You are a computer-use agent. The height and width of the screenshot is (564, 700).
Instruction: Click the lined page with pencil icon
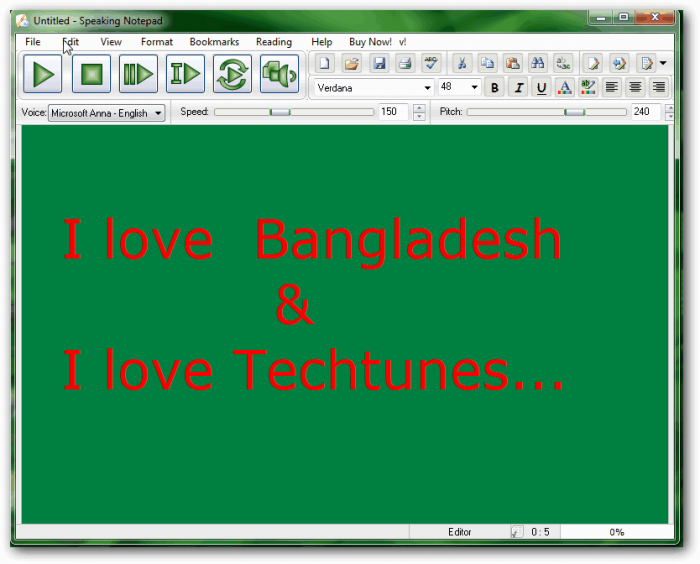pos(647,63)
